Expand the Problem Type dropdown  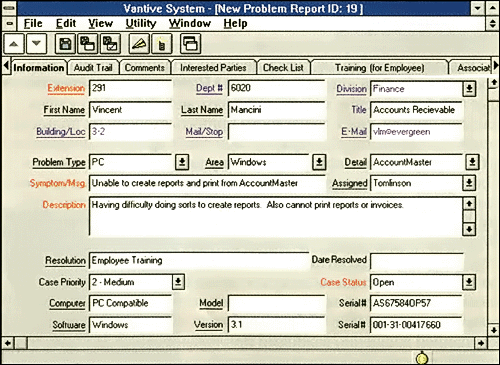182,162
